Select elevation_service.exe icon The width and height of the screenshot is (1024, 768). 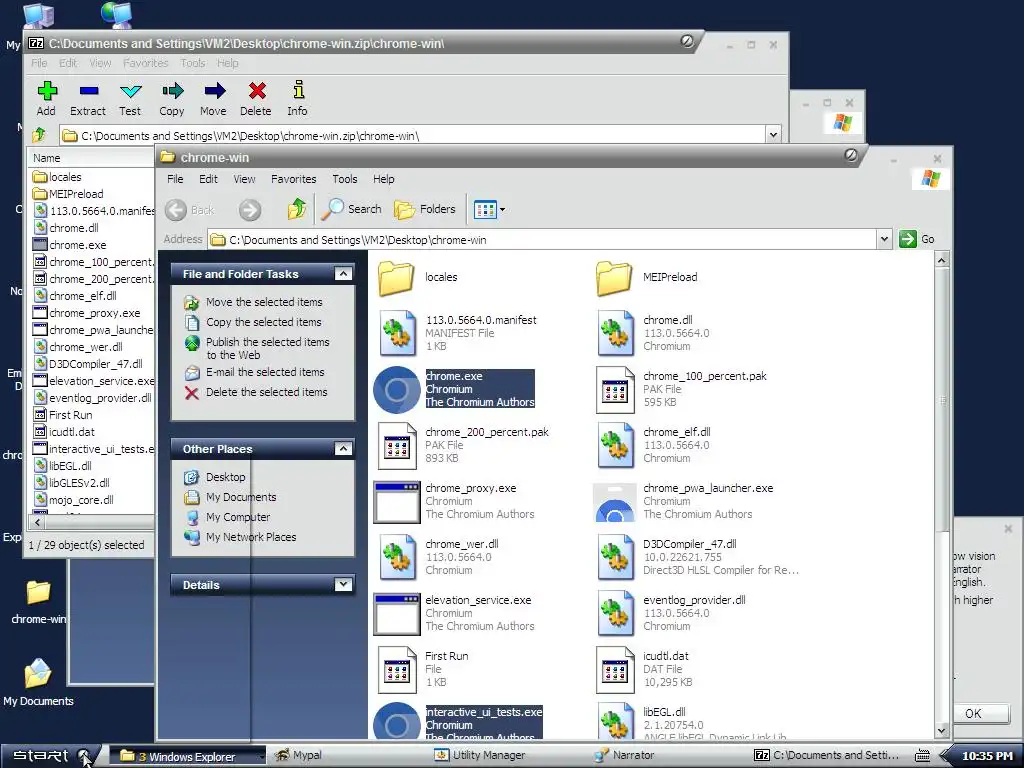(x=396, y=614)
